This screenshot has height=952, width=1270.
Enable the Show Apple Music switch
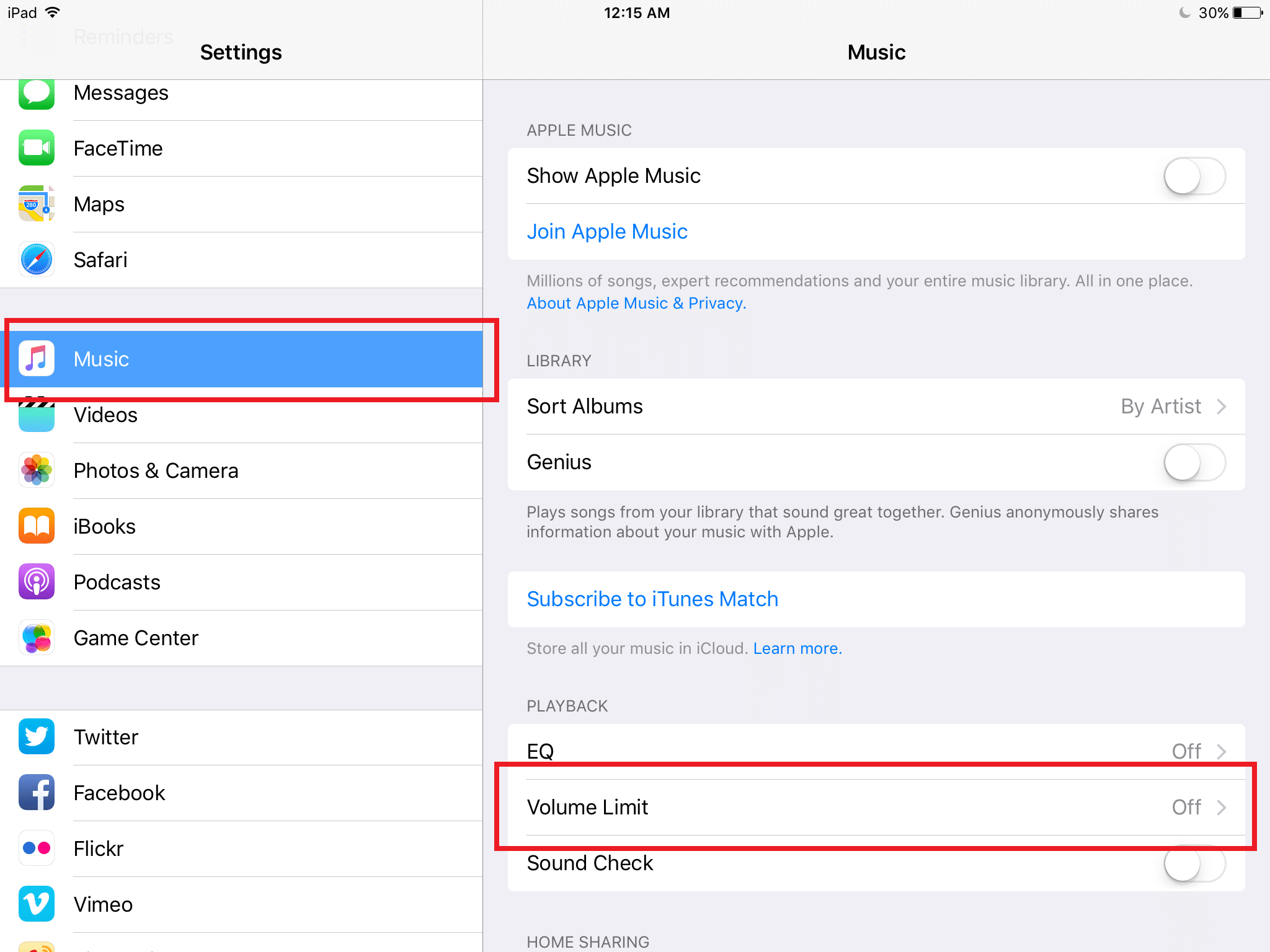coord(1194,176)
